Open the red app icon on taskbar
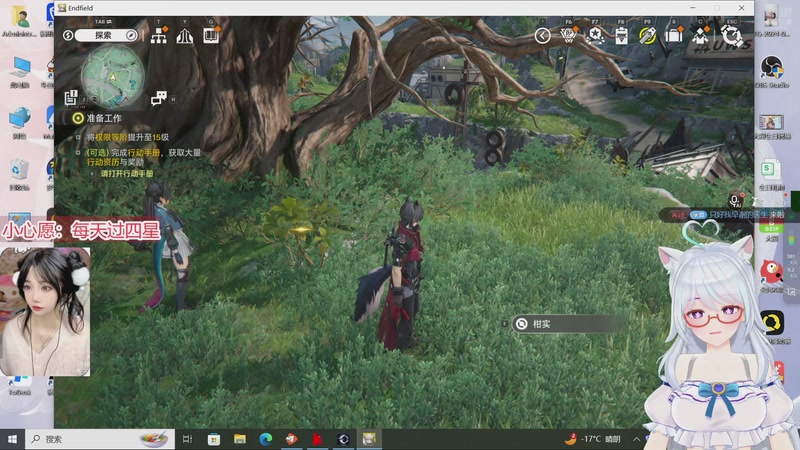This screenshot has height=450, width=800. [317, 439]
